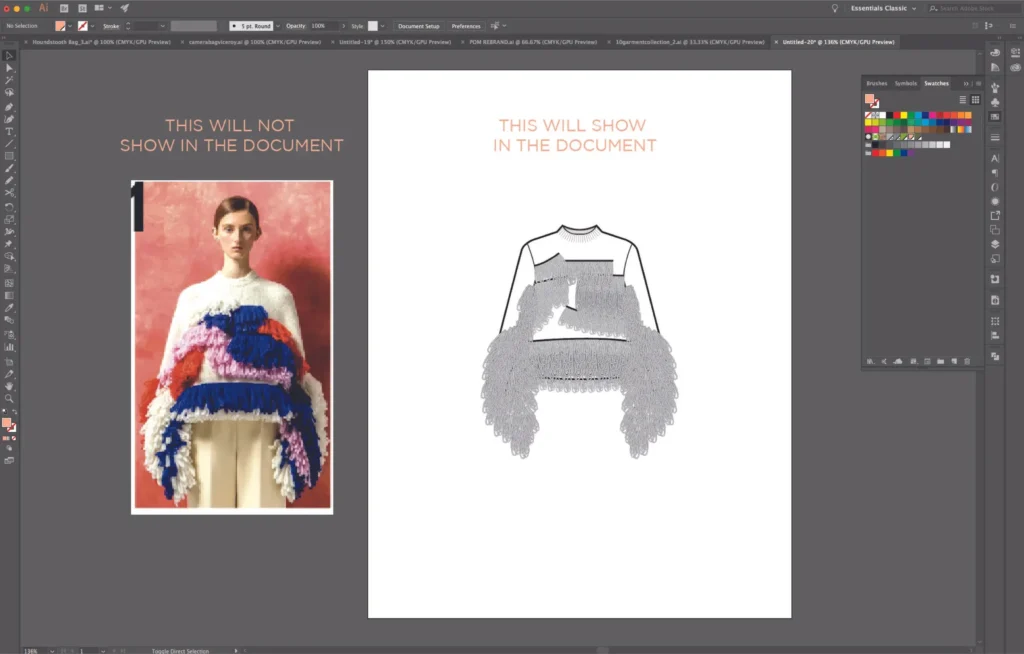Screen dimensions: 1024x654
Task: Open the New Swatch icon in Swatches panel
Action: 953,360
